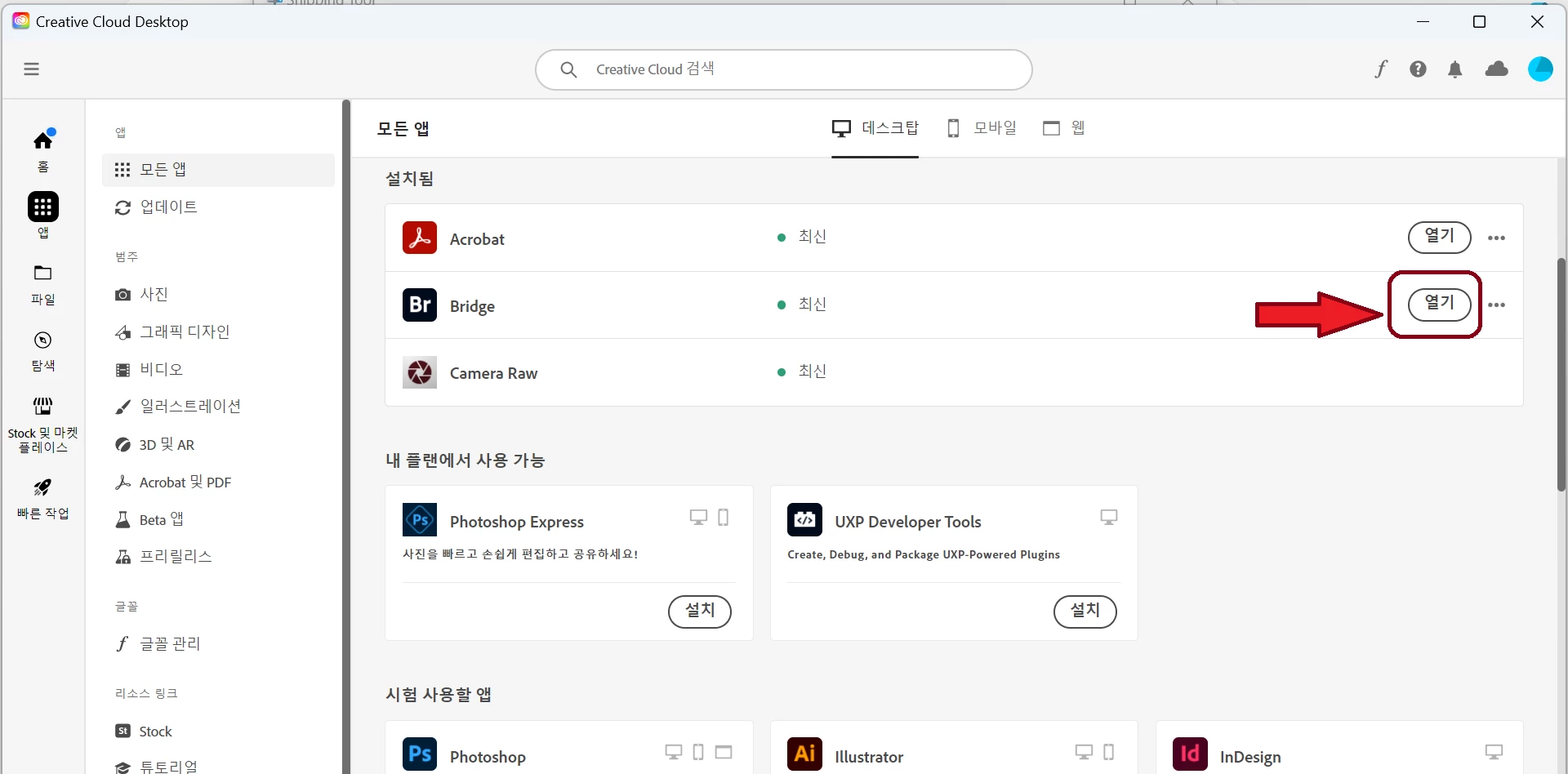Click the Camera Raw app icon
This screenshot has width=1568, height=774.
[420, 372]
